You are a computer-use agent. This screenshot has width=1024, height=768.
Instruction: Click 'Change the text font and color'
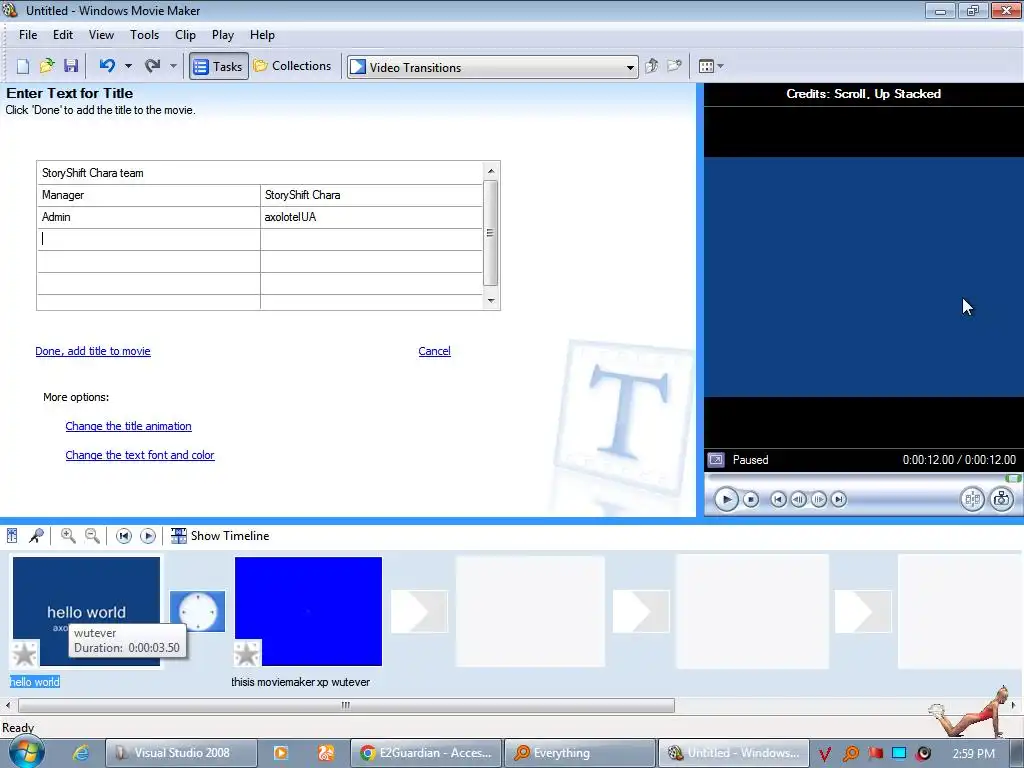140,455
